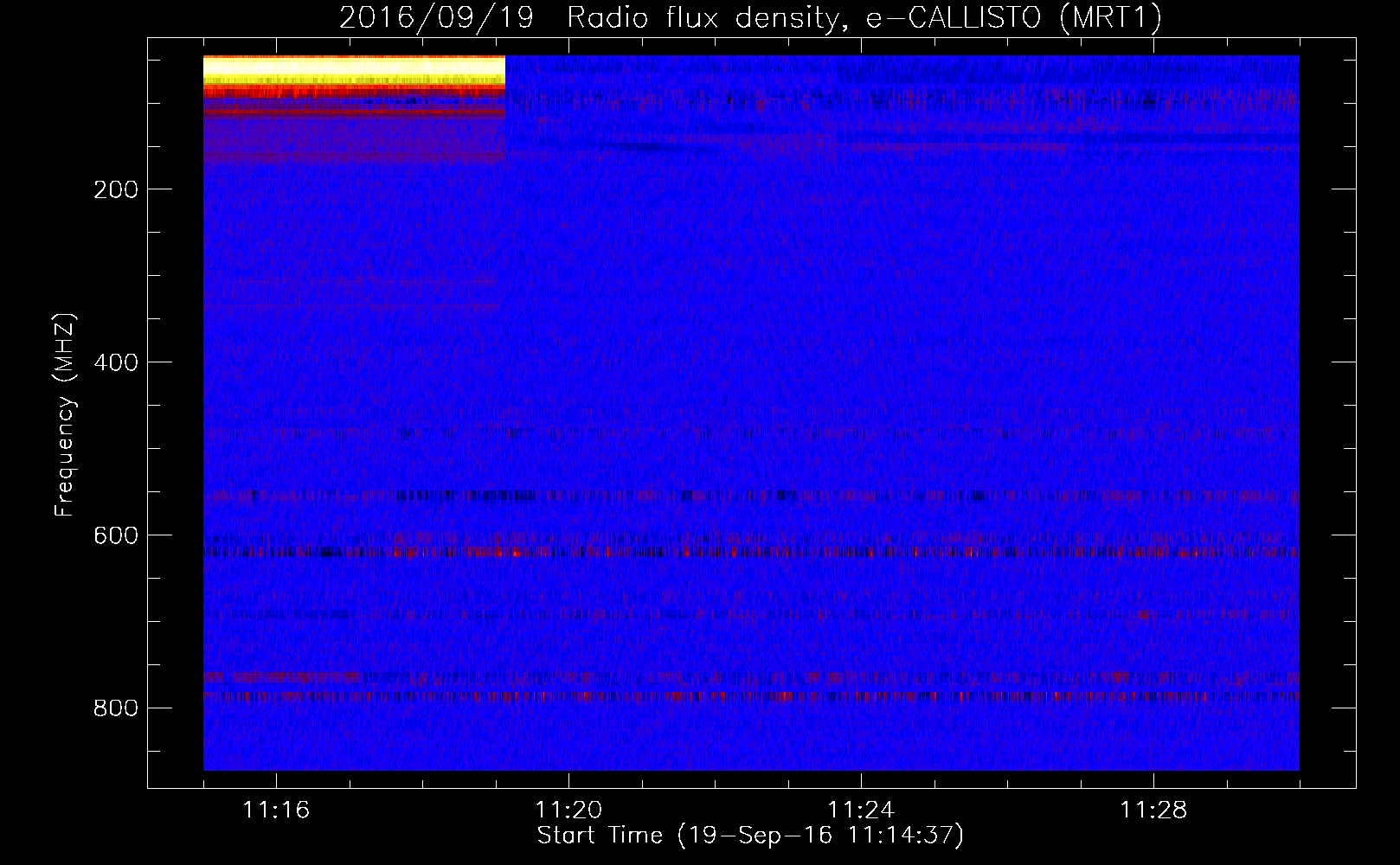
Task: Click the '800' frequency tick label
Action: pos(116,708)
